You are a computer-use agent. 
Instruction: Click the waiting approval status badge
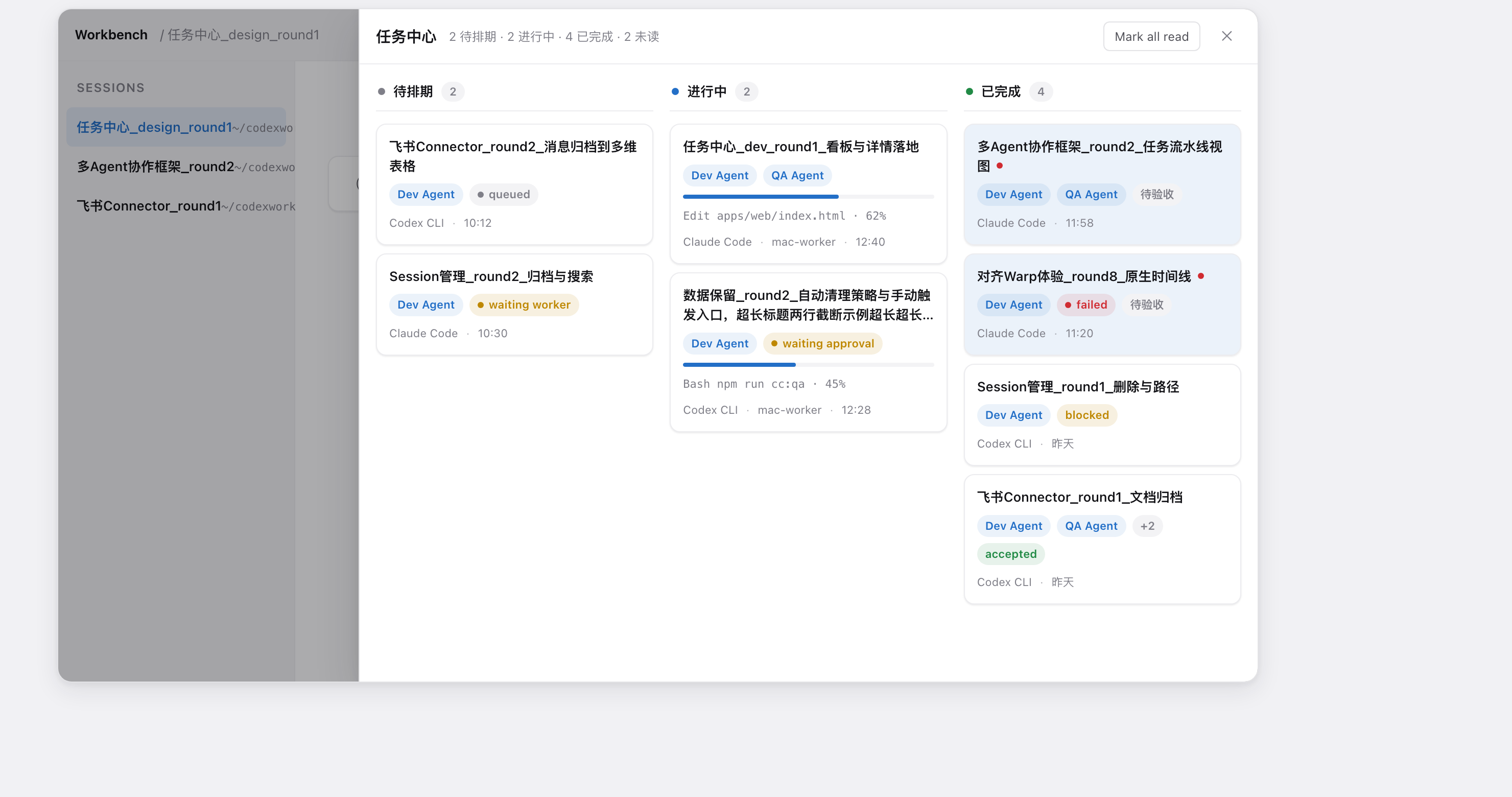(822, 343)
